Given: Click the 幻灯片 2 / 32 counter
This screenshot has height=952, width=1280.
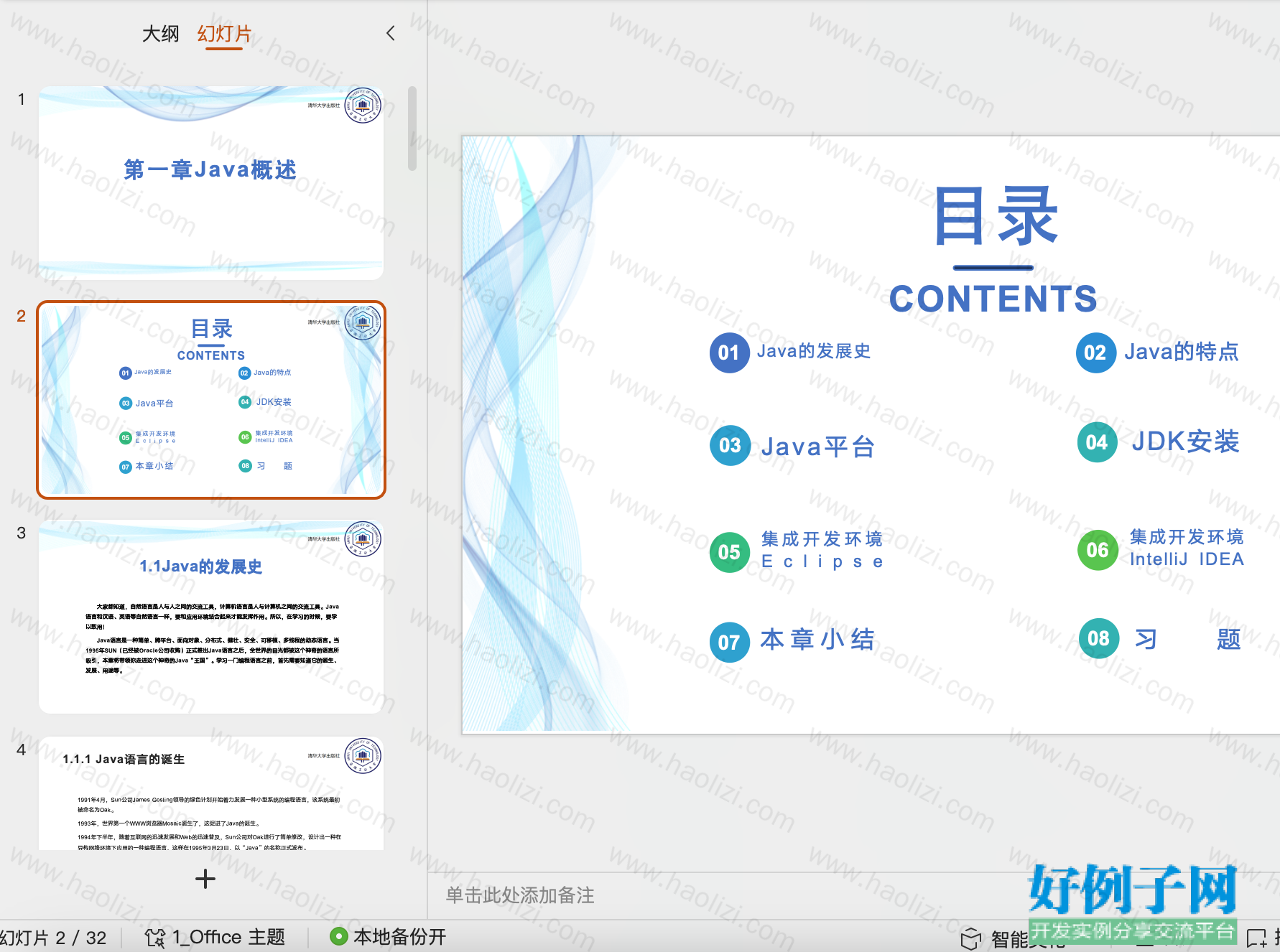Looking at the screenshot, I should [x=53, y=938].
